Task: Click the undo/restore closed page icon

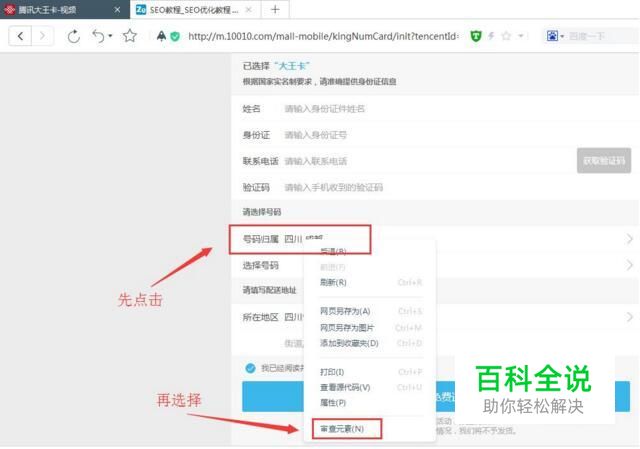Action: (98, 36)
